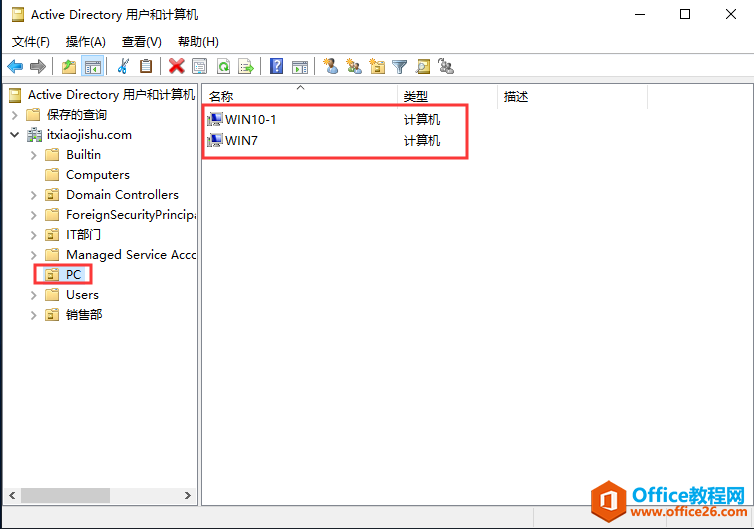Select the PC organizational unit in tree

click(73, 275)
